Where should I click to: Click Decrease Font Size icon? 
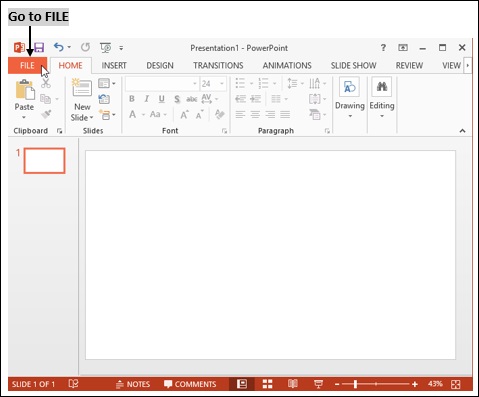[200, 115]
